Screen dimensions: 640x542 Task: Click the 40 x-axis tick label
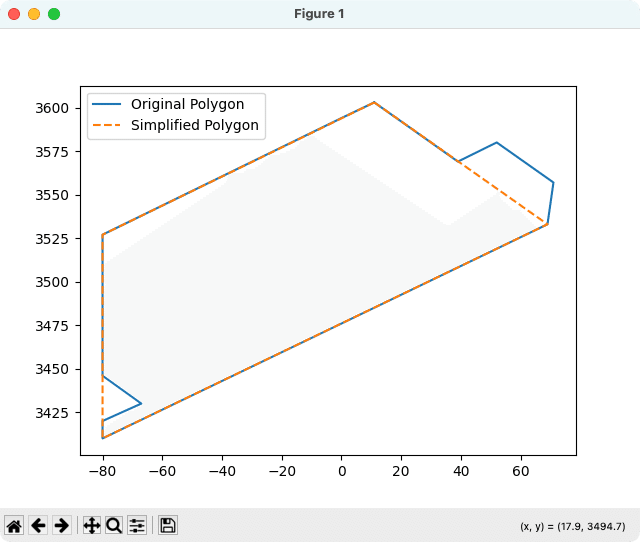(x=461, y=471)
